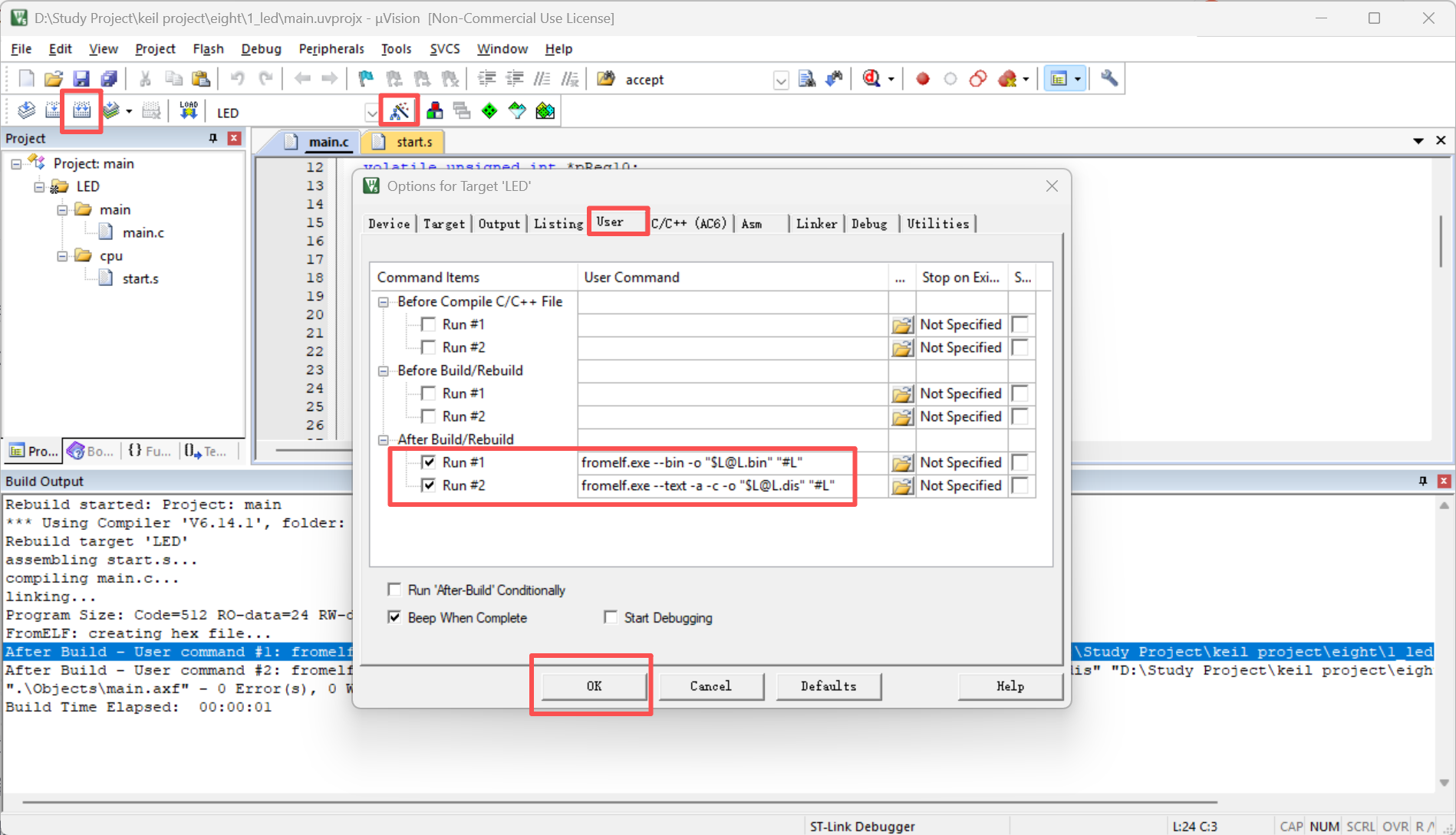The height and width of the screenshot is (835, 1456).
Task: Collapse After Build/Rebuild group
Action: pos(384,440)
